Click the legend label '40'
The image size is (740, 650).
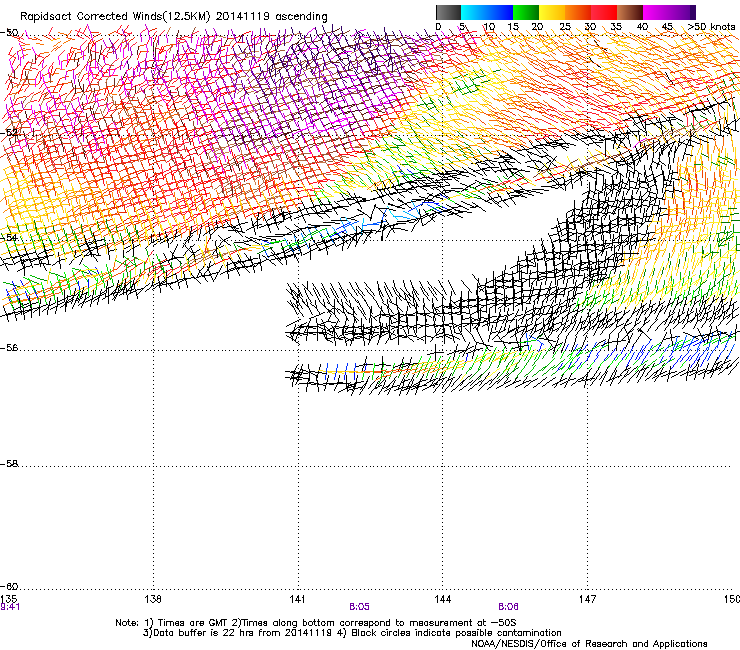point(642,27)
